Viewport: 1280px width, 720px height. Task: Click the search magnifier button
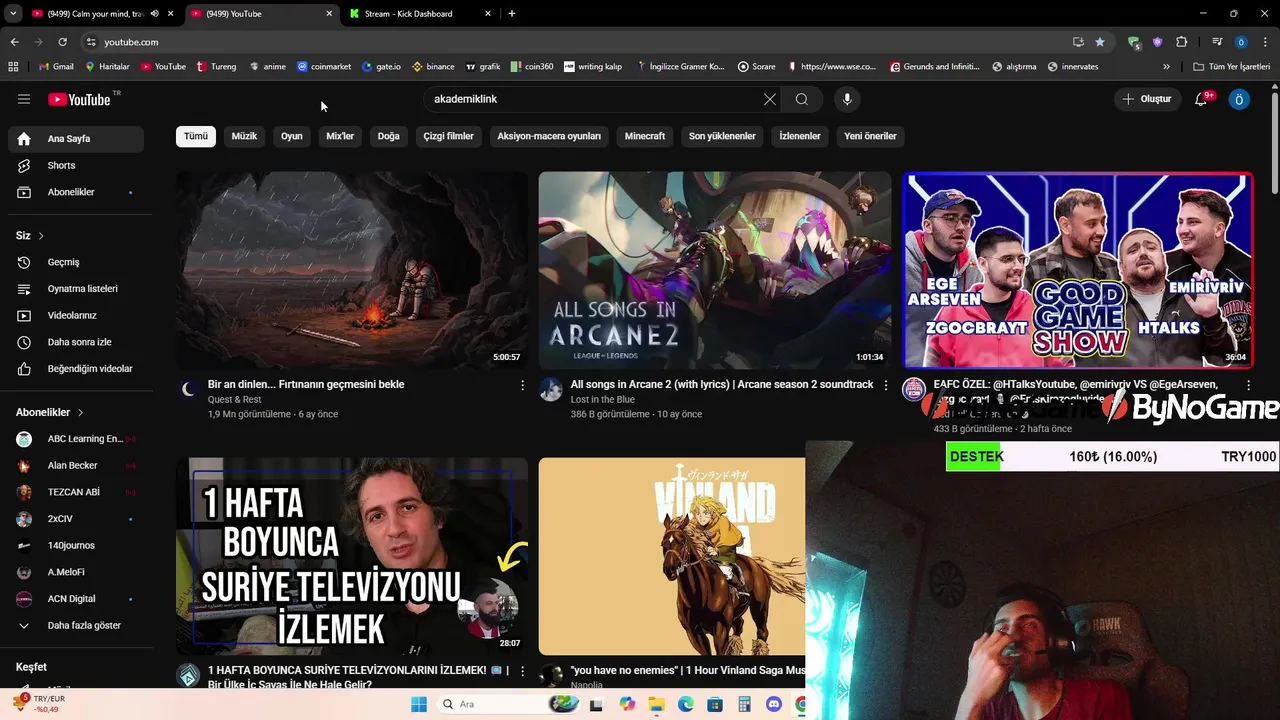click(802, 99)
